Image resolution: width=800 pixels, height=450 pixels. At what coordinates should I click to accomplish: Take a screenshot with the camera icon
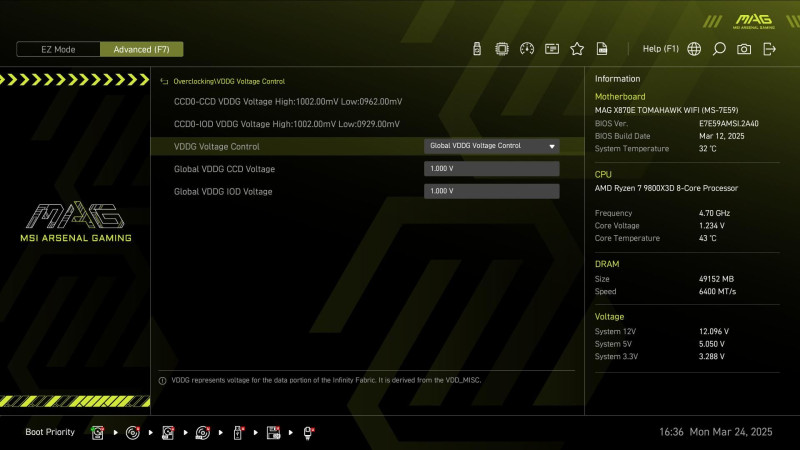[744, 49]
